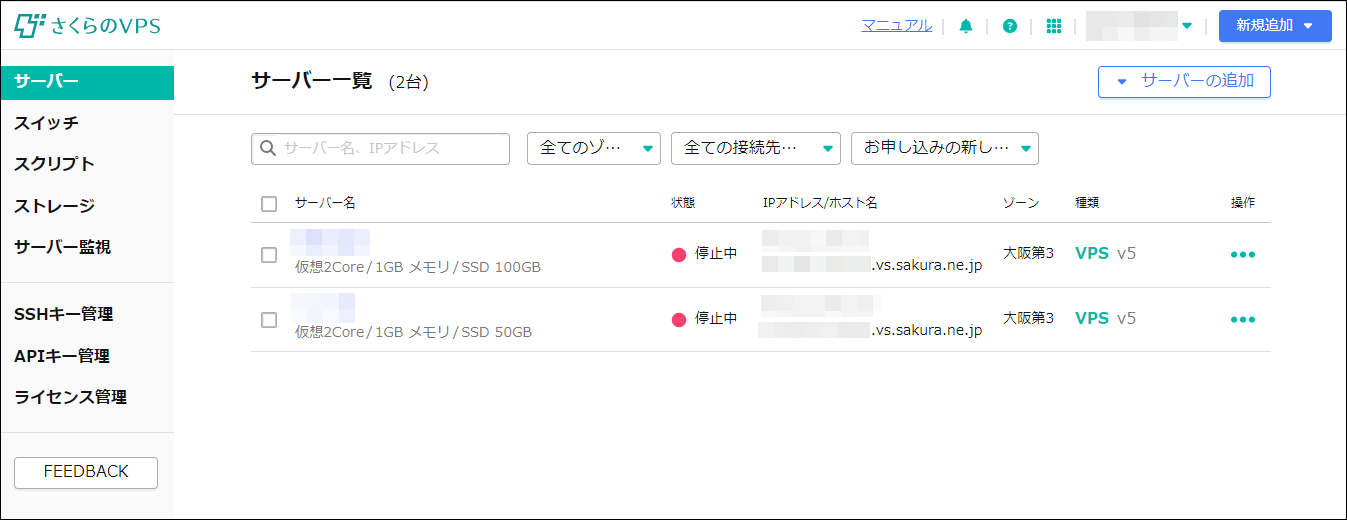The height and width of the screenshot is (520, 1347).
Task: Toggle the select-all servers checkbox
Action: pos(269,203)
